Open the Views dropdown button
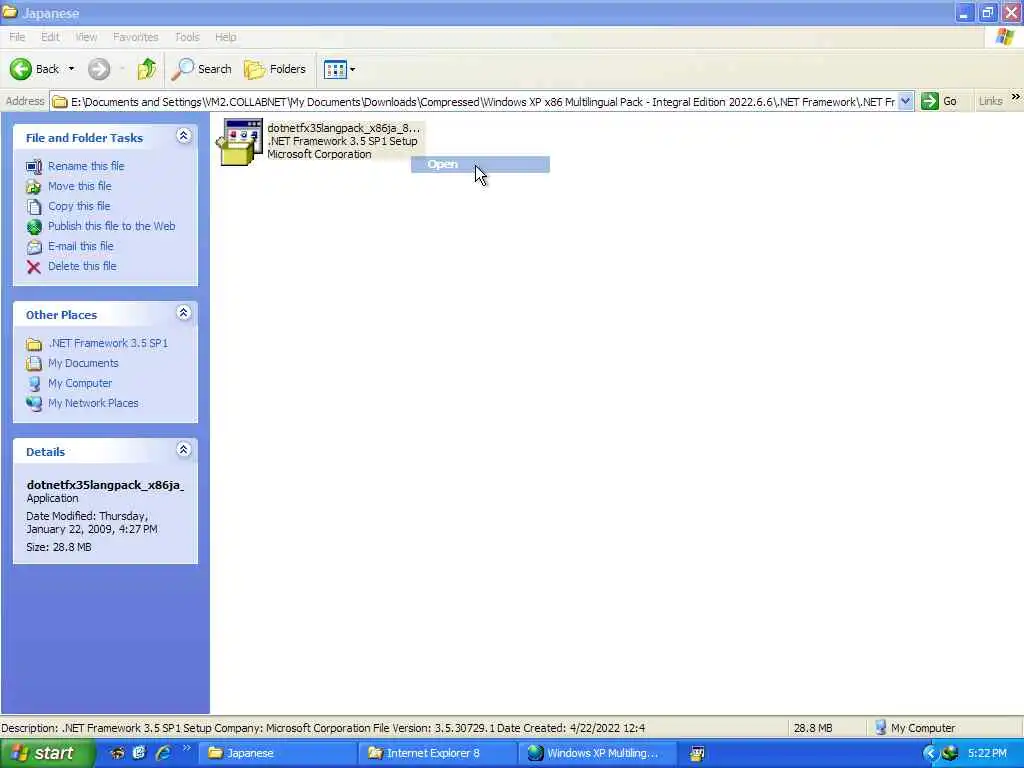Viewport: 1024px width, 768px height. tap(340, 69)
